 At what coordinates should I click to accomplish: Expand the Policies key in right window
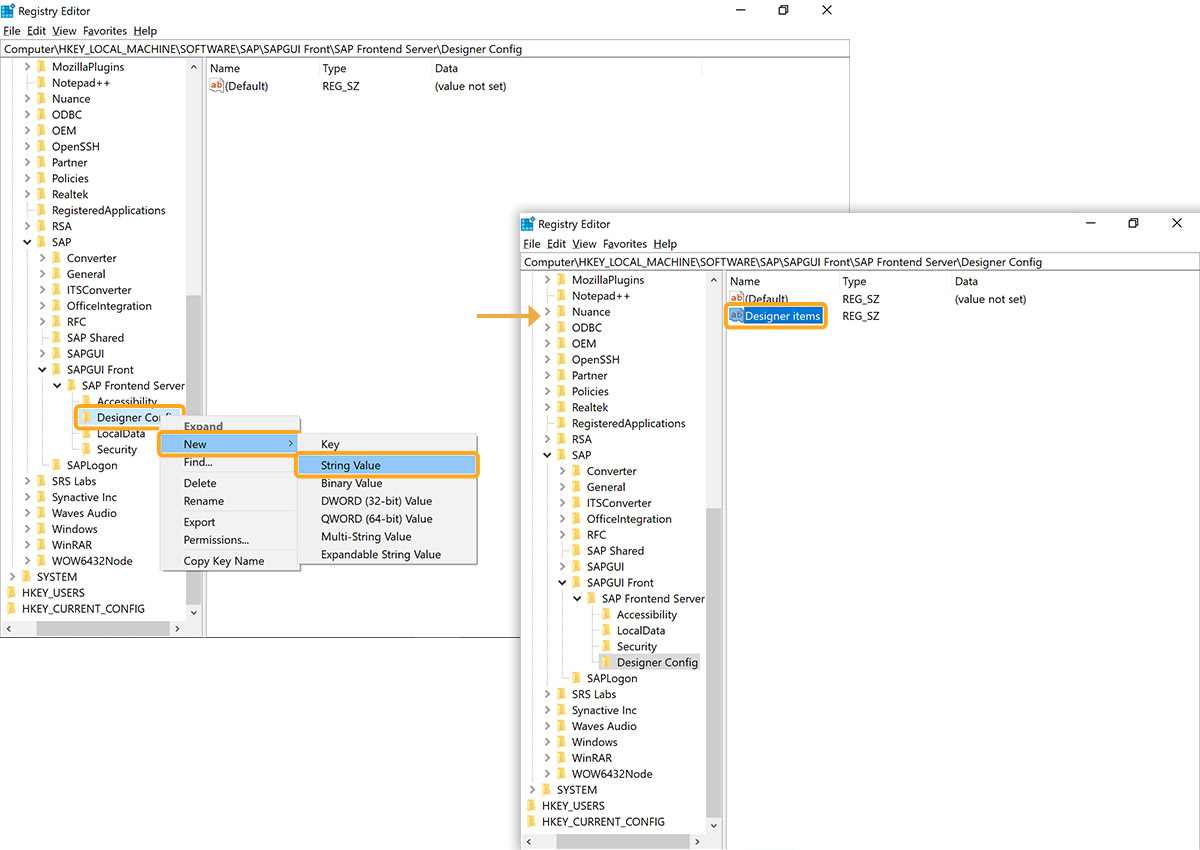(x=548, y=392)
